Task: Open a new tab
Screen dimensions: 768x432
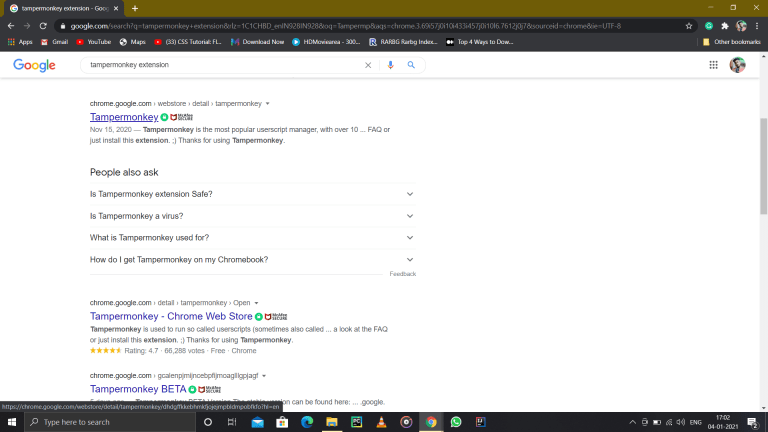Action: point(135,8)
